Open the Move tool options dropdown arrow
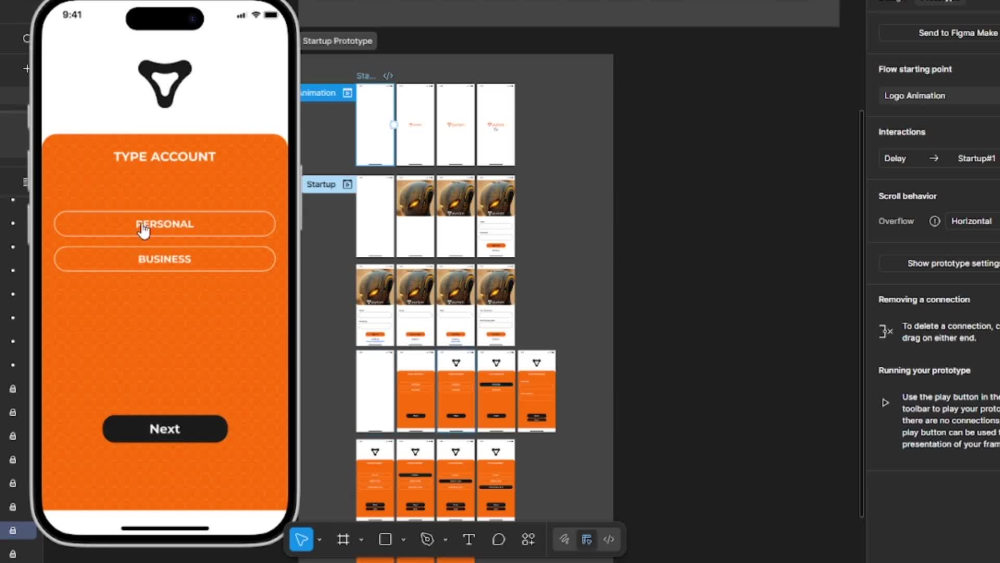The width and height of the screenshot is (1000, 563). pyautogui.click(x=320, y=540)
